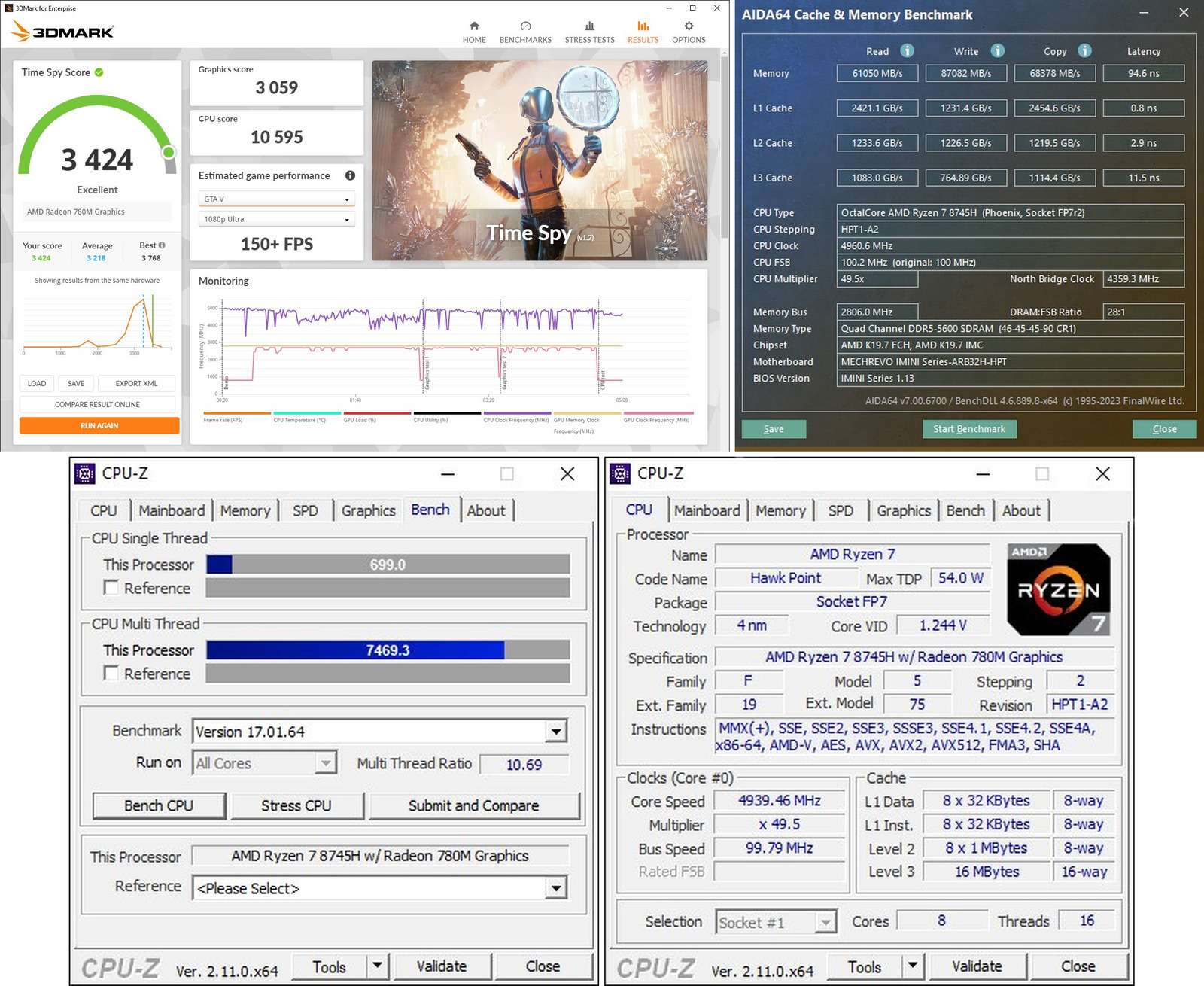Expand the Benchmark Version 17.01.64 dropdown

555,732
